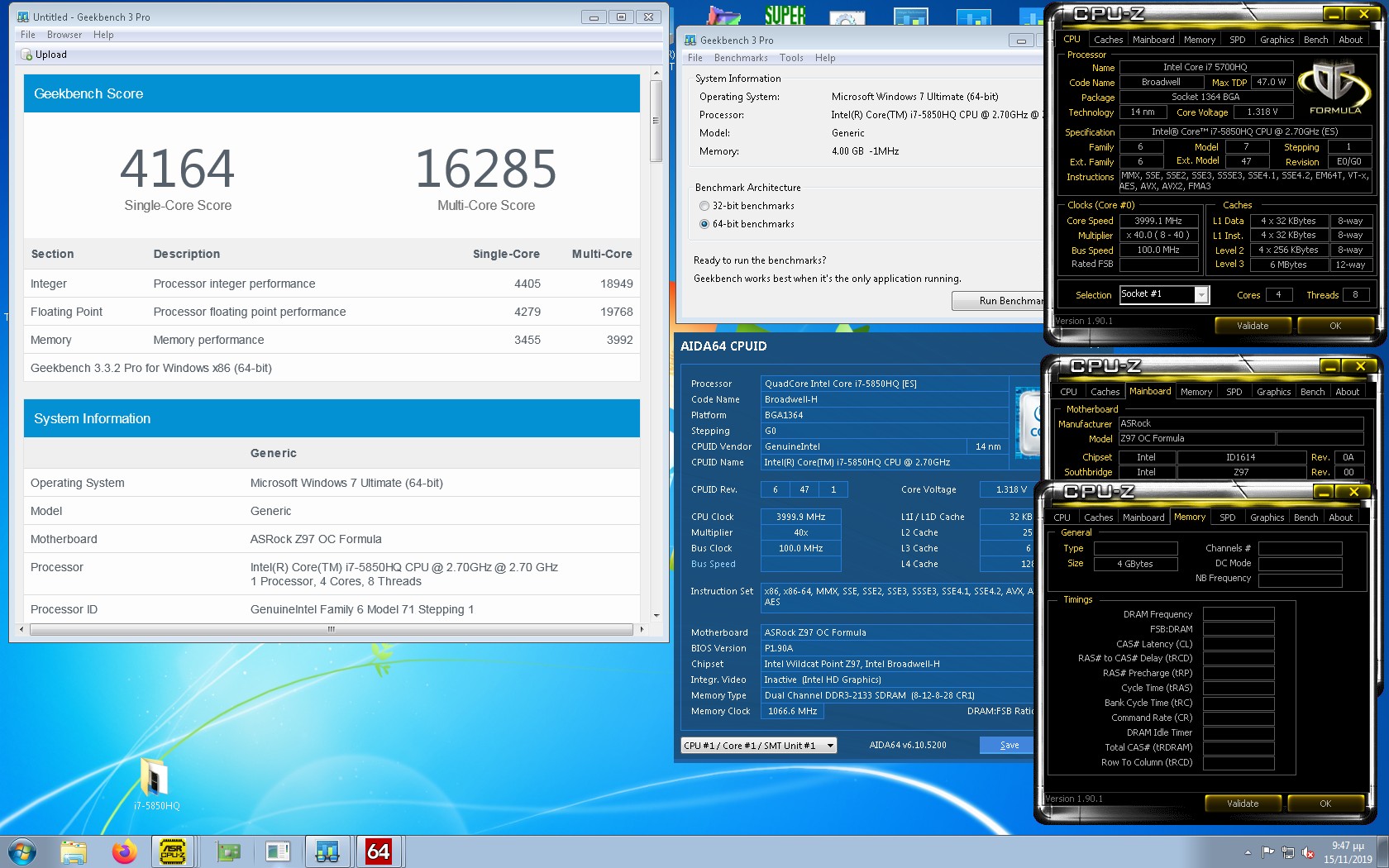Click horizontal scrollbar in Geekbench results

click(331, 630)
